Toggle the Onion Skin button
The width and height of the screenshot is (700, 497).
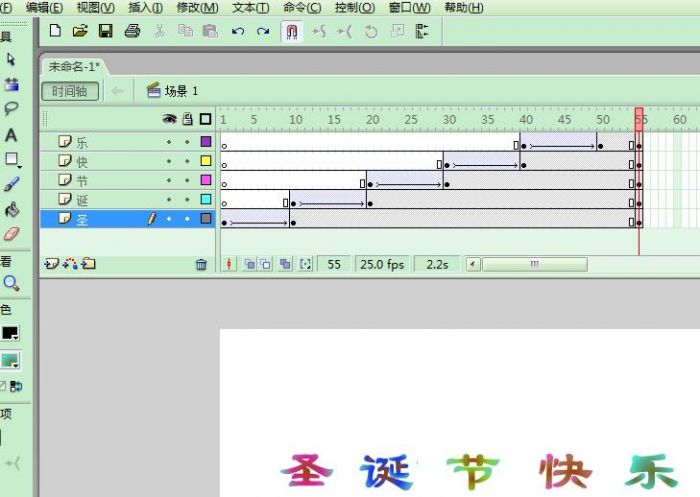pyautogui.click(x=250, y=264)
